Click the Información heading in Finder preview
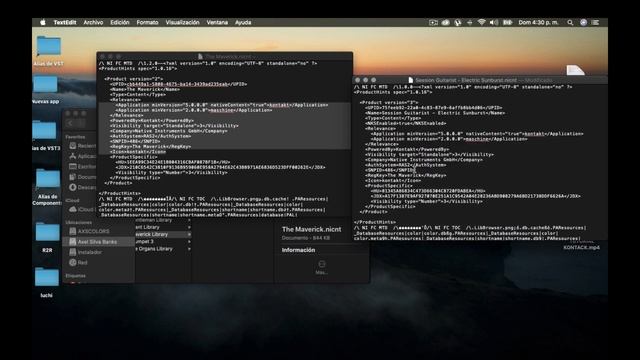 [298, 250]
